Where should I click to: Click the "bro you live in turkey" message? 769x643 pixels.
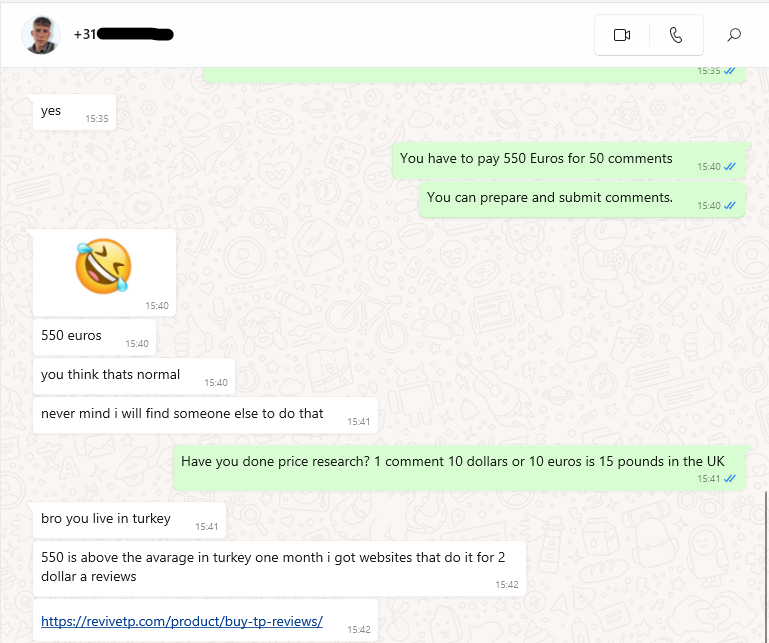(129, 520)
